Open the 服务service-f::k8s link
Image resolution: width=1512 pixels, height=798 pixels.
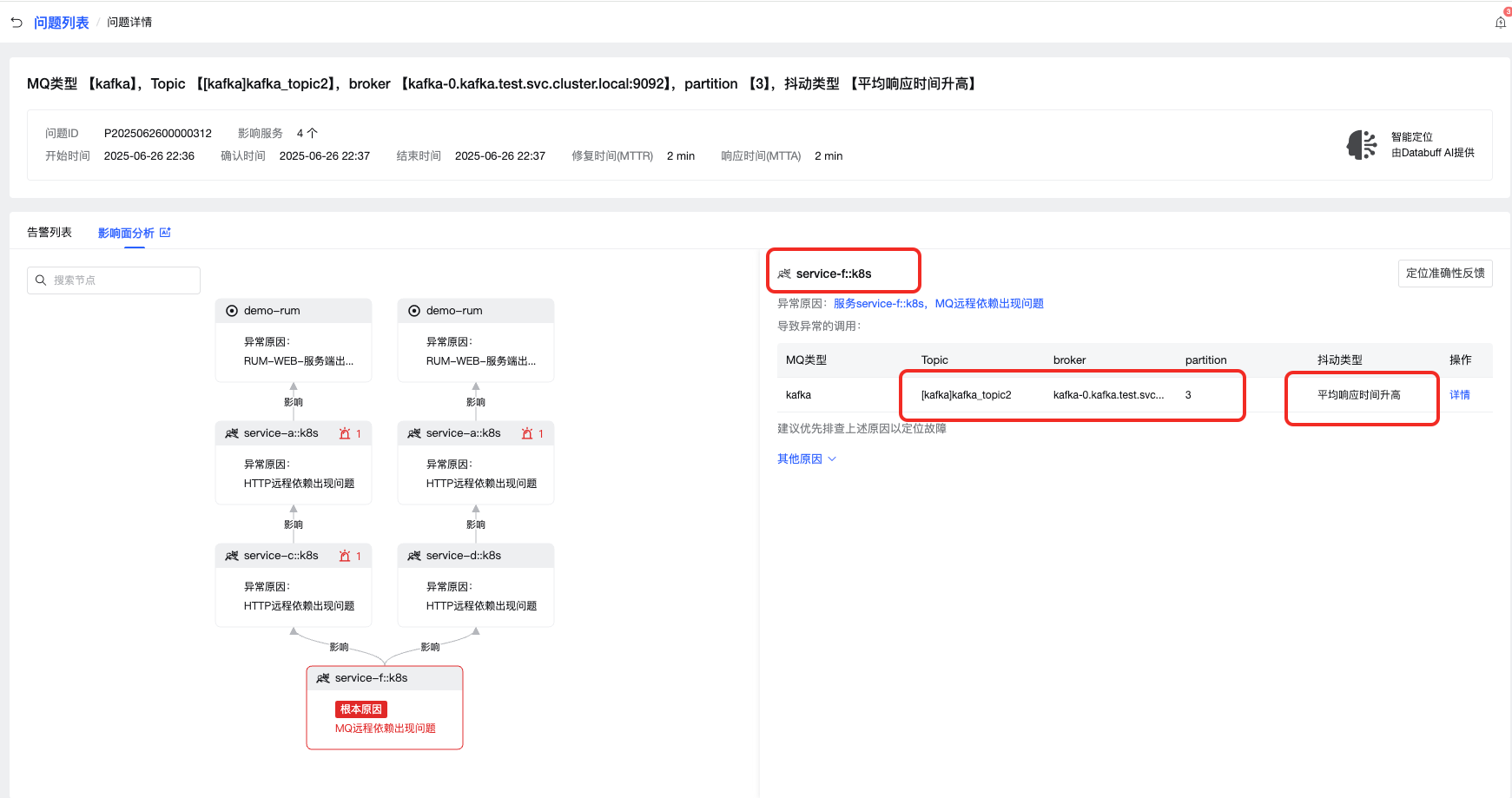(x=879, y=303)
